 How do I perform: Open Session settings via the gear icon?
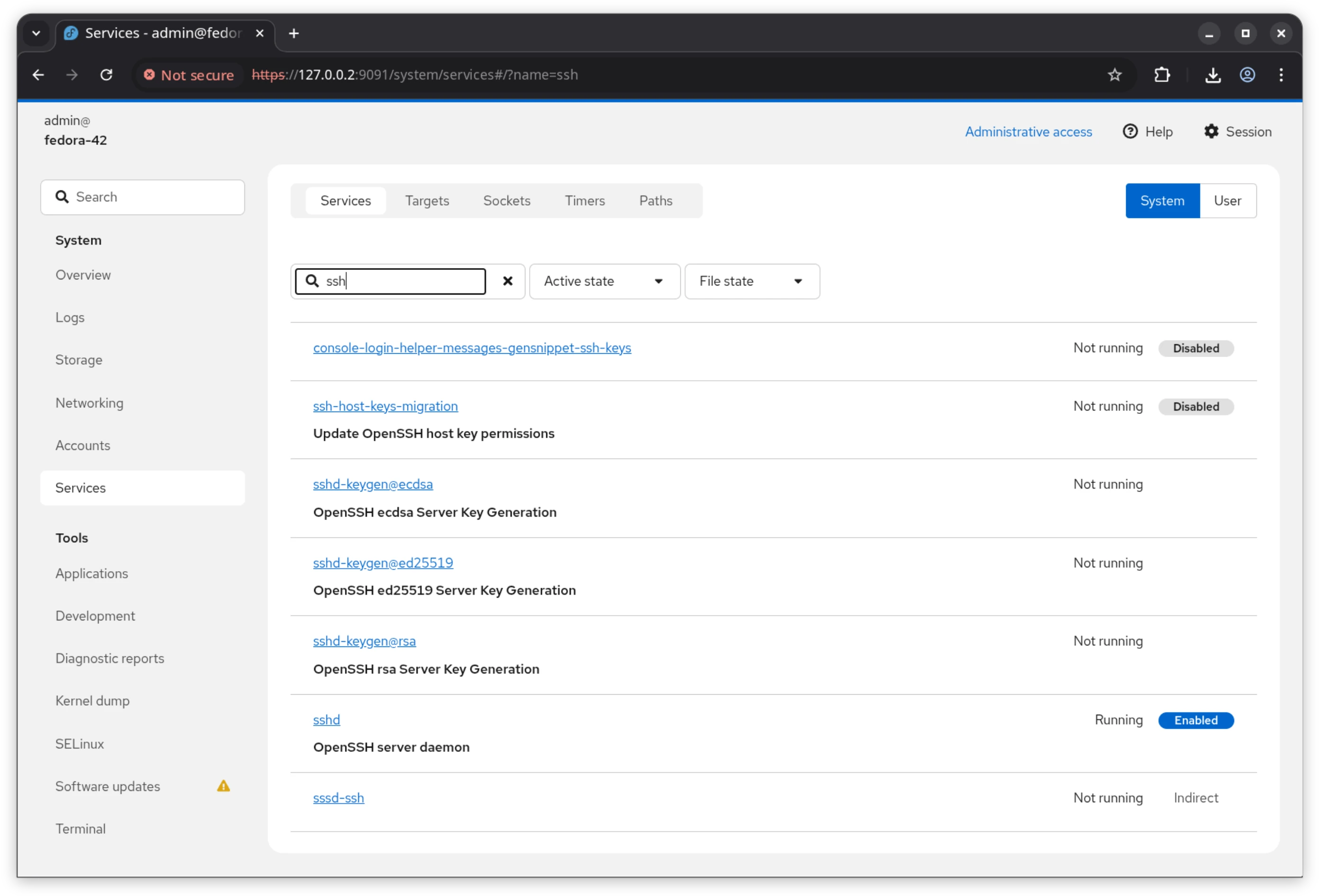click(1212, 131)
